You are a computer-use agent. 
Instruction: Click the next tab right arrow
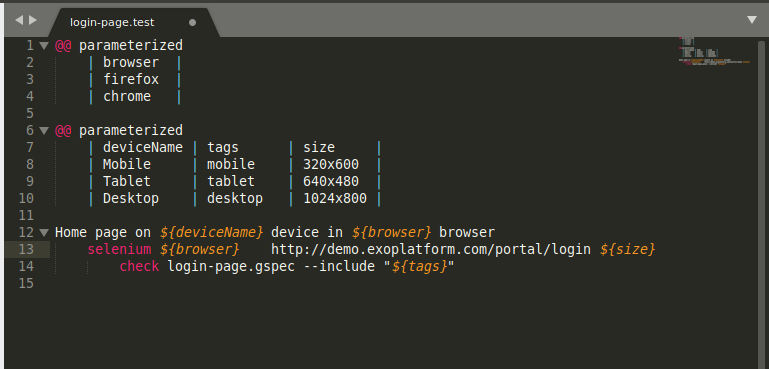click(33, 20)
